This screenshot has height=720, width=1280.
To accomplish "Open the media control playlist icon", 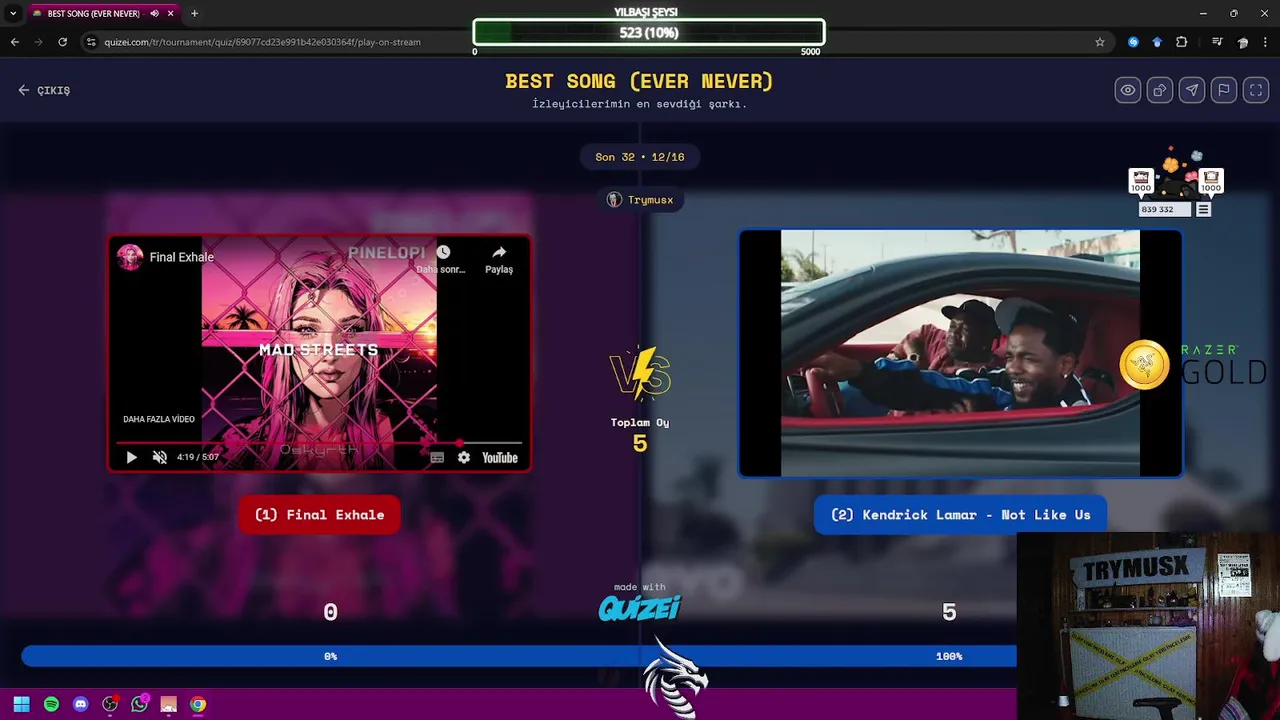I will [1217, 42].
